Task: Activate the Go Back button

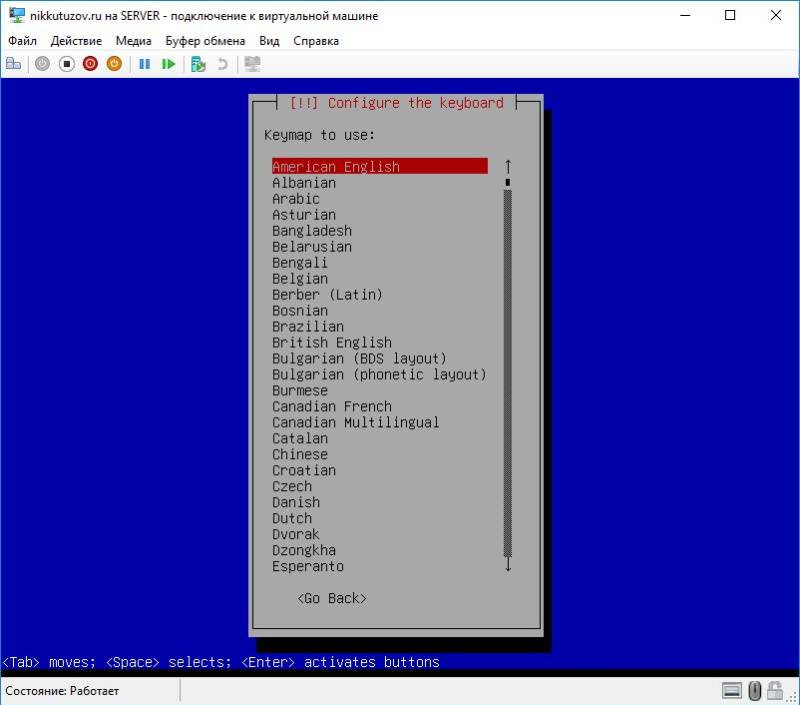Action: point(332,598)
